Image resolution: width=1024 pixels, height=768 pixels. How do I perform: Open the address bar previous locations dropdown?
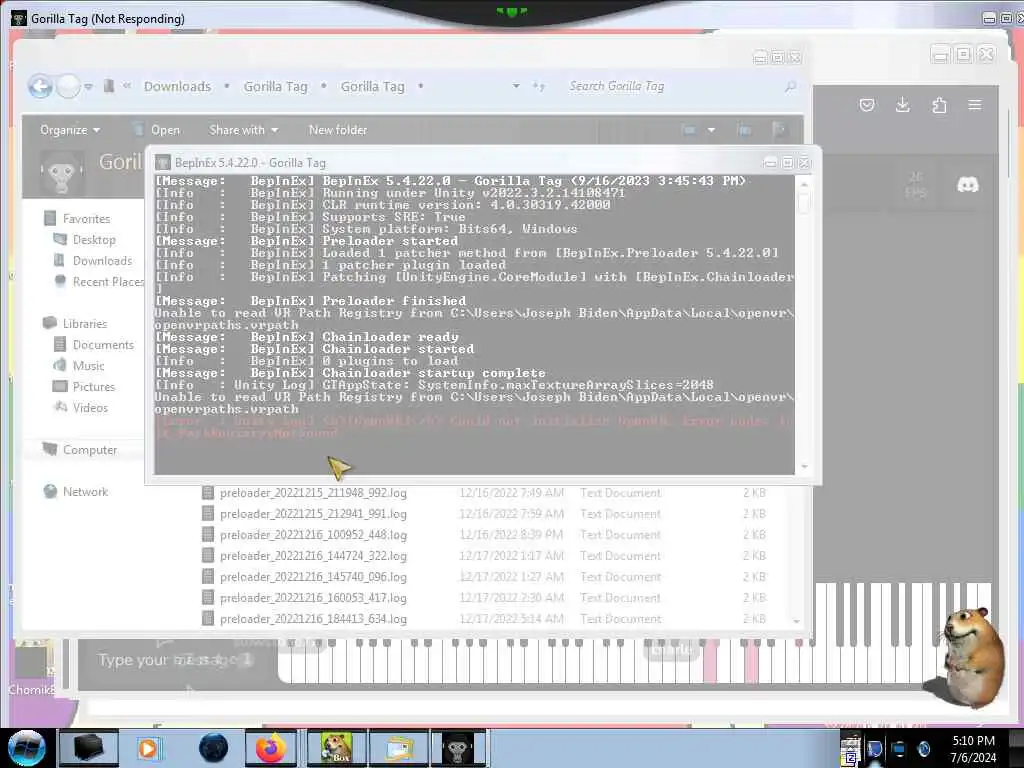coord(516,86)
